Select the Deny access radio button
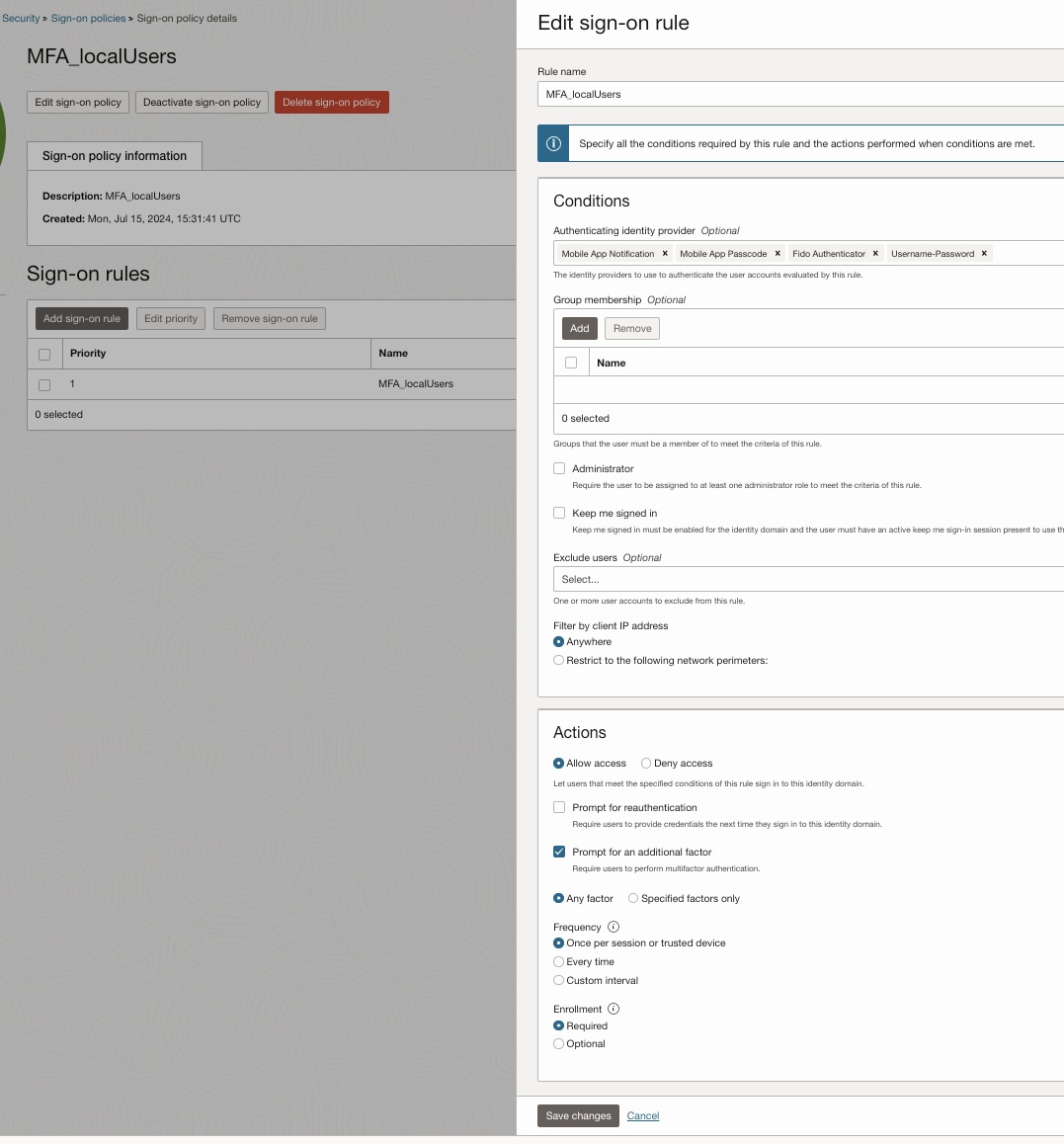 pyautogui.click(x=646, y=764)
